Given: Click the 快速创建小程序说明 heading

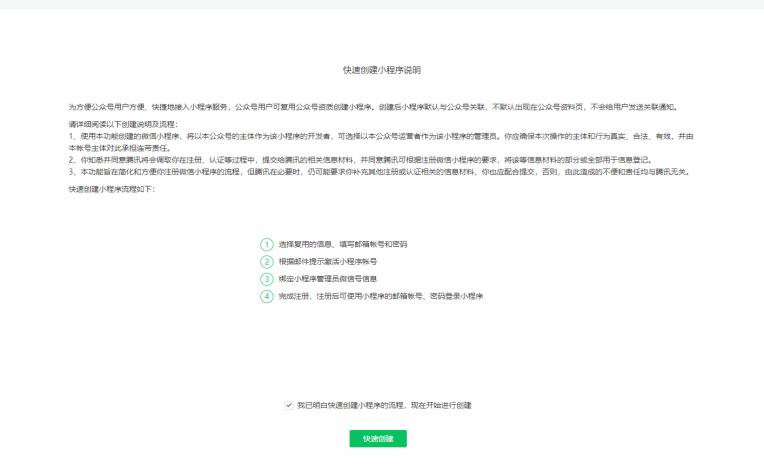Looking at the screenshot, I should [x=382, y=70].
